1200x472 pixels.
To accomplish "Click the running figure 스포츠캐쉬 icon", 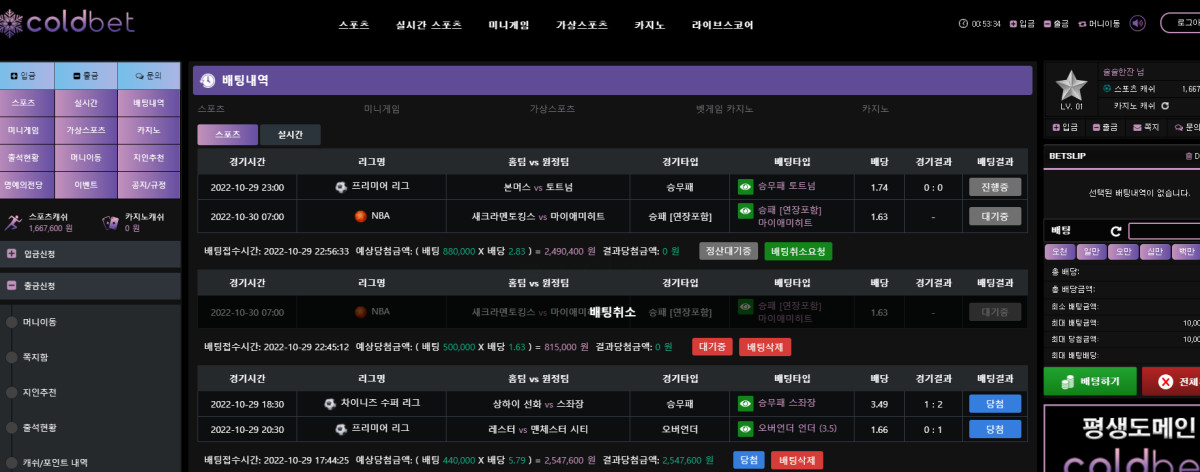I will pos(13,222).
